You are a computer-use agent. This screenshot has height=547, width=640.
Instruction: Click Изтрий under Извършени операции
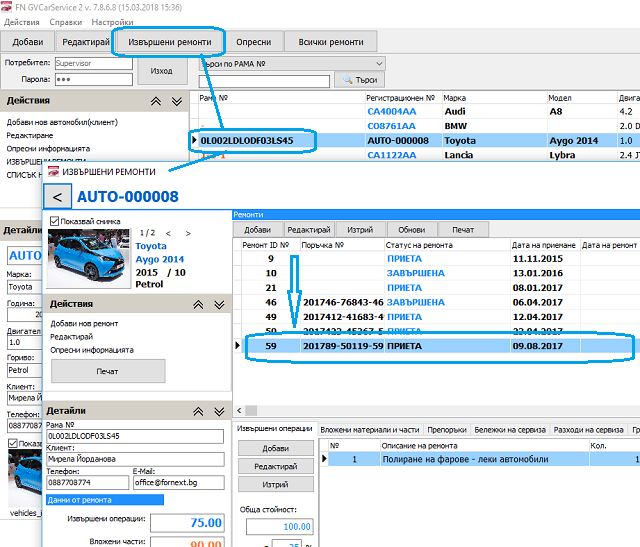tap(276, 485)
